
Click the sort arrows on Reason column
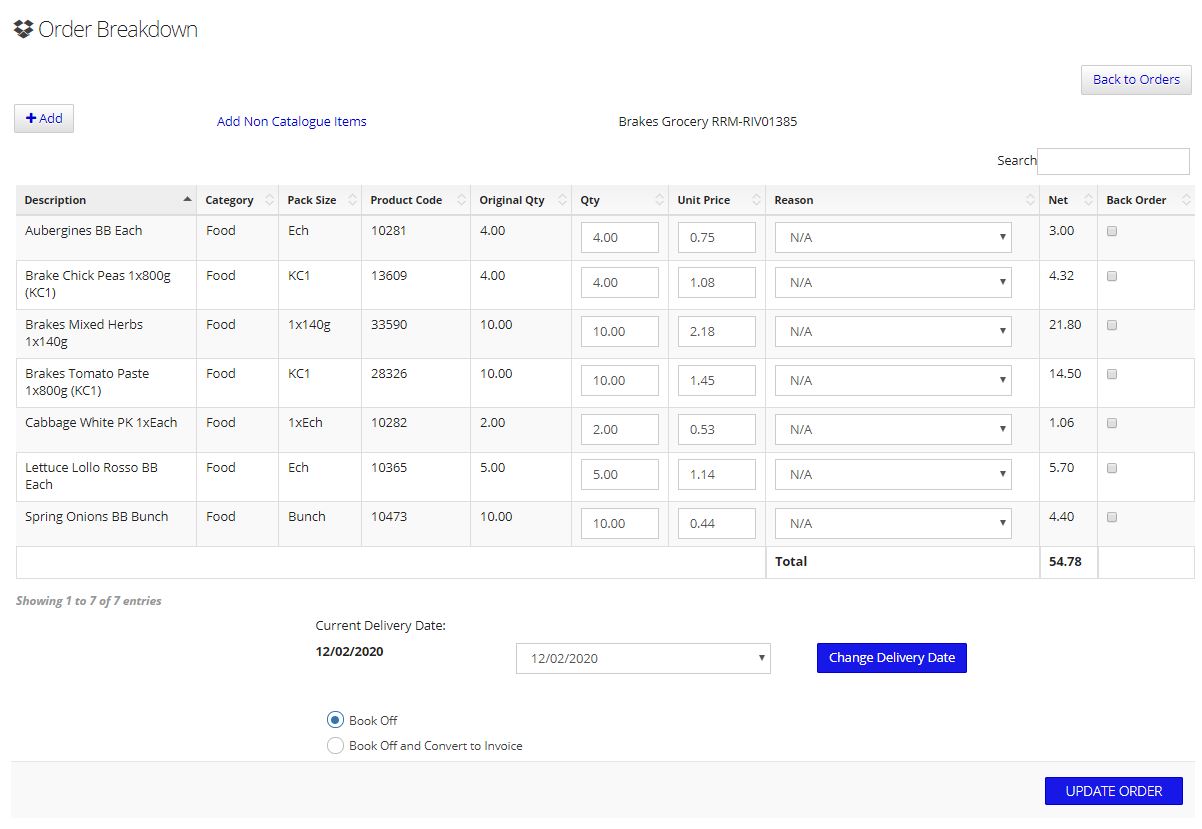pos(1029,200)
